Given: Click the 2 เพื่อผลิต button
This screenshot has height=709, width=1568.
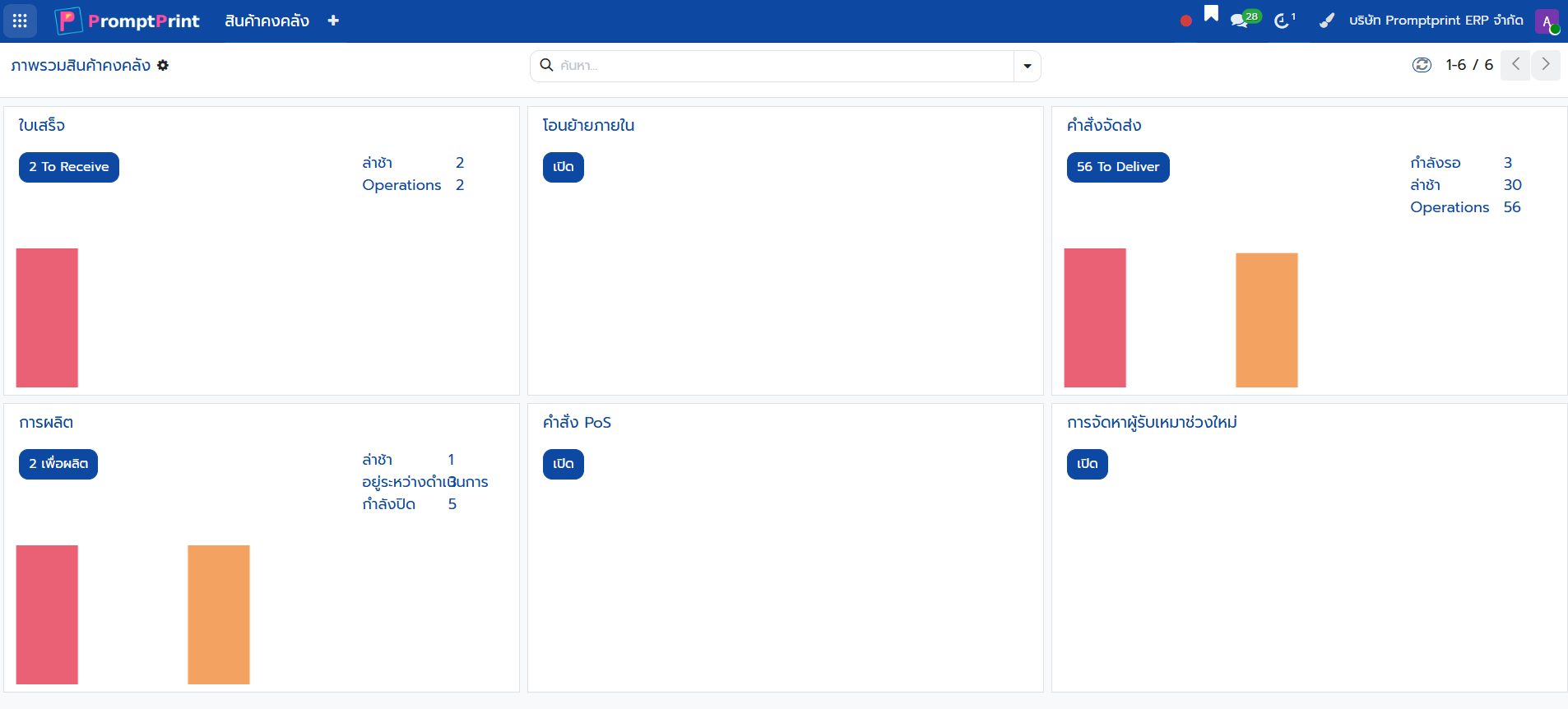Looking at the screenshot, I should point(58,464).
